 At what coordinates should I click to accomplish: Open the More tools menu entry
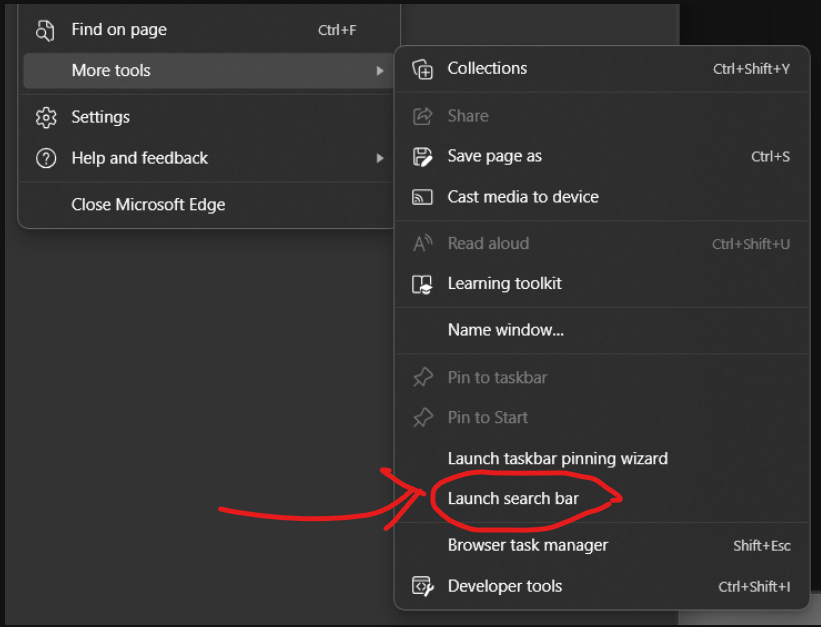pyautogui.click(x=208, y=71)
